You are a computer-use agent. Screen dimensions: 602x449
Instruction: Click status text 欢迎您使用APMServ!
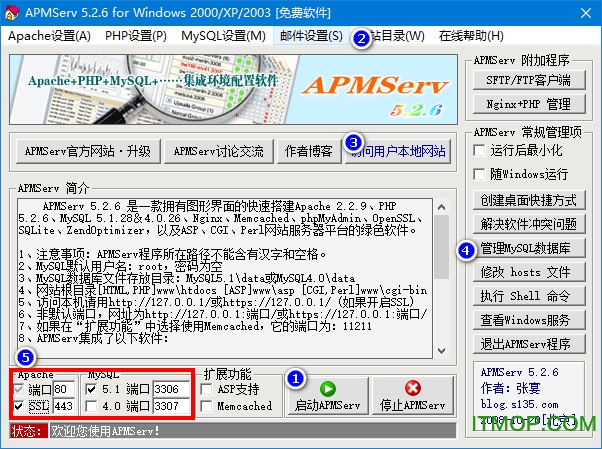click(105, 431)
